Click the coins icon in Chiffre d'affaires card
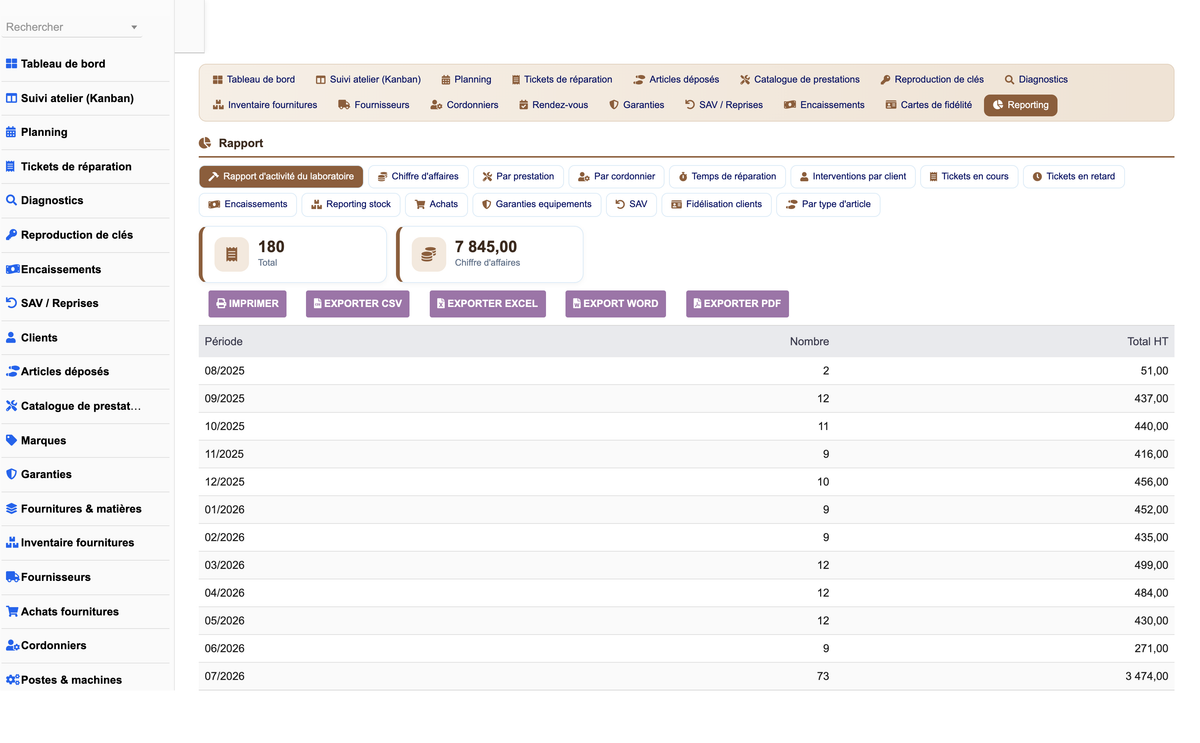The height and width of the screenshot is (743, 1200). (x=428, y=255)
